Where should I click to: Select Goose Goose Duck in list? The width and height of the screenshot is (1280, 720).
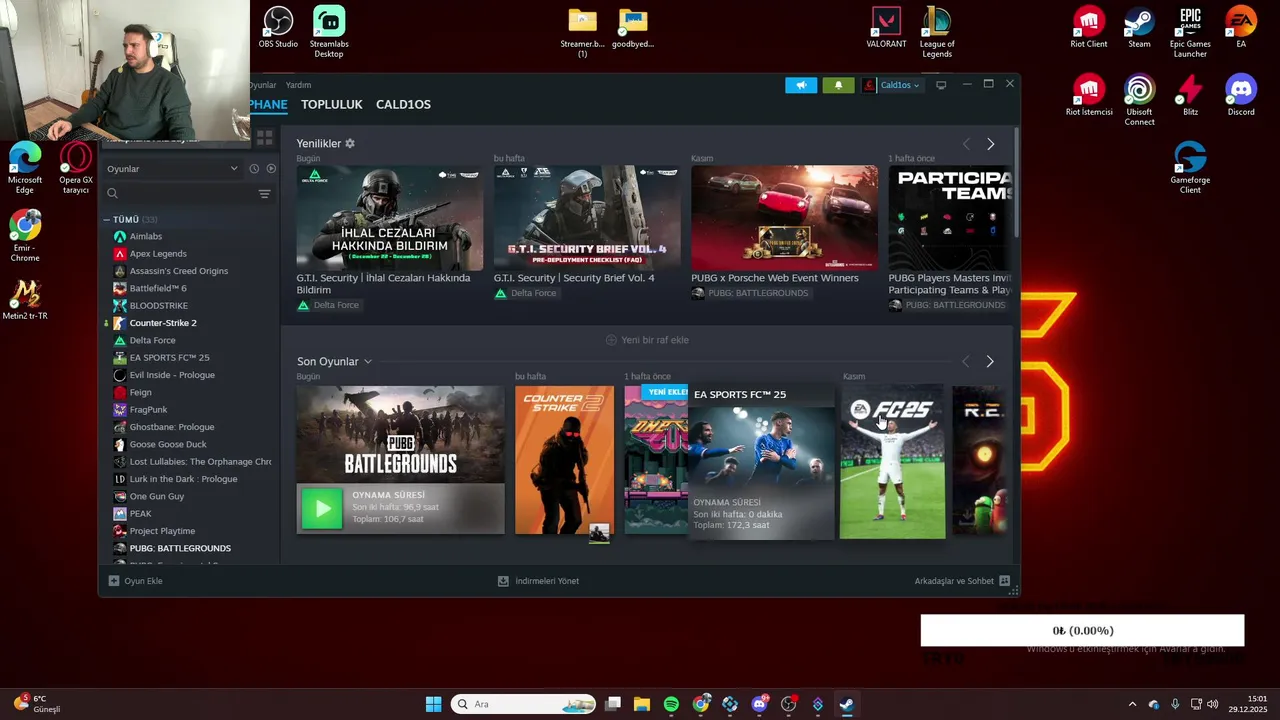click(168, 444)
